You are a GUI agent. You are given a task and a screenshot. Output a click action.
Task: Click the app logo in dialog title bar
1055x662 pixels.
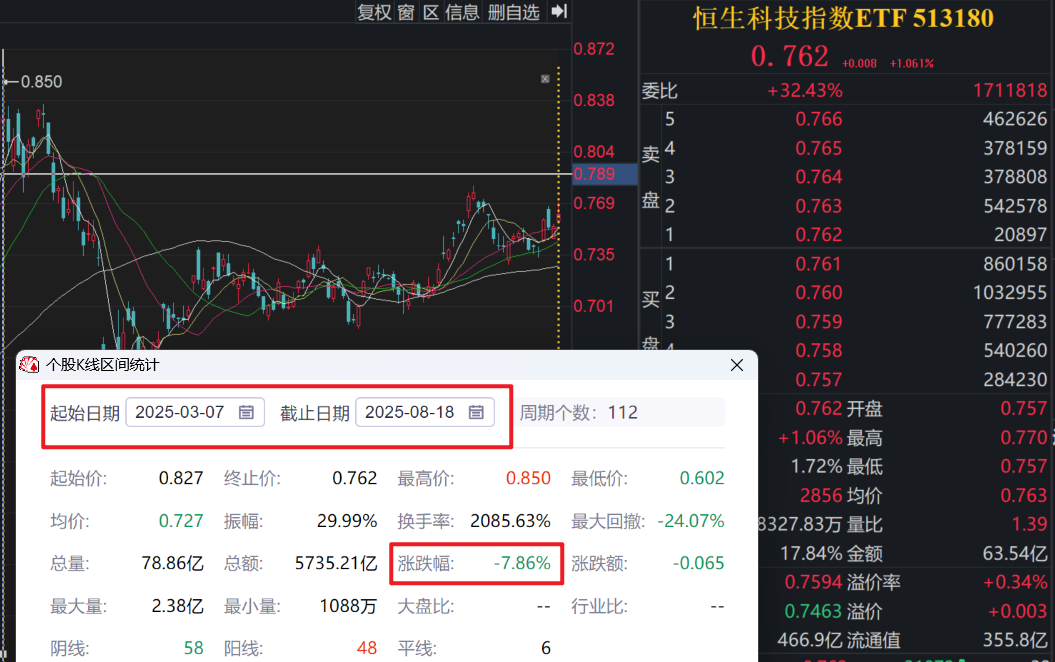point(29,365)
